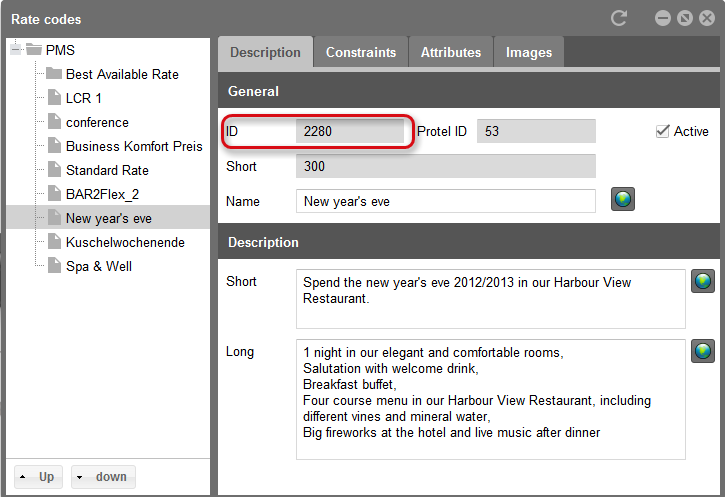Select the Spa & Well rate code
725x497 pixels.
[98, 266]
